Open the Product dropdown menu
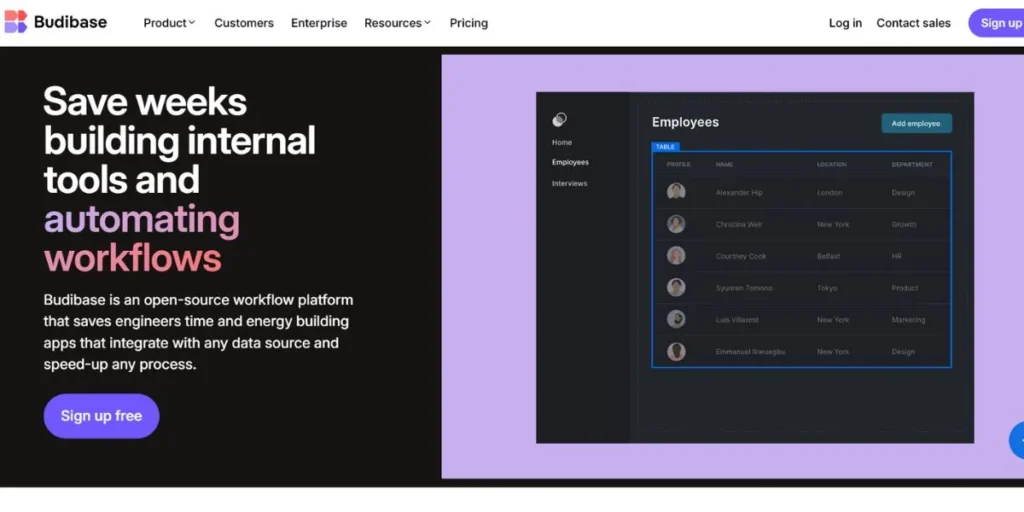This screenshot has width=1024, height=512. coord(169,23)
